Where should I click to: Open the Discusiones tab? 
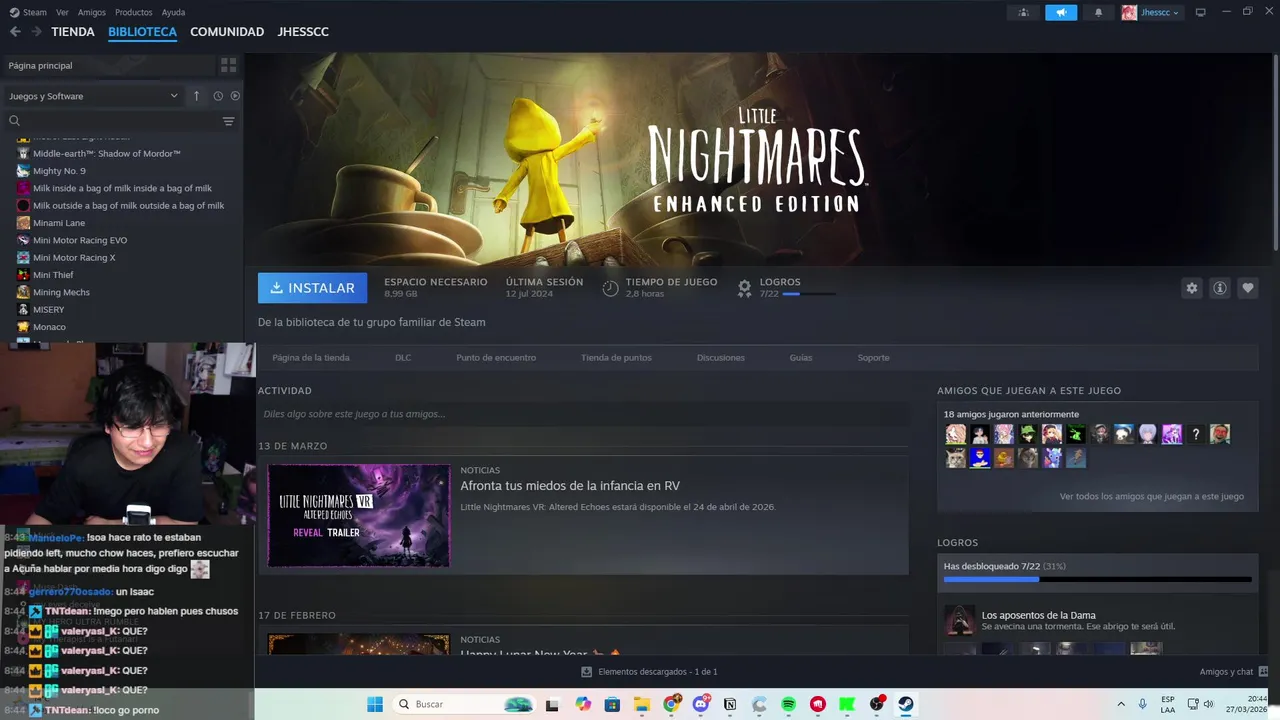pyautogui.click(x=721, y=357)
